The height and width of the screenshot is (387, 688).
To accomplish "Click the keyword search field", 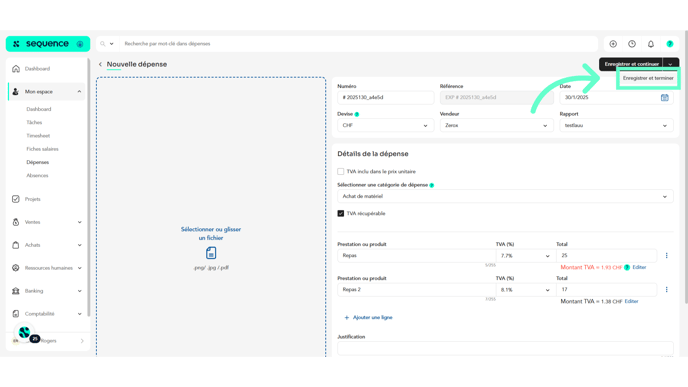I will pyautogui.click(x=359, y=44).
